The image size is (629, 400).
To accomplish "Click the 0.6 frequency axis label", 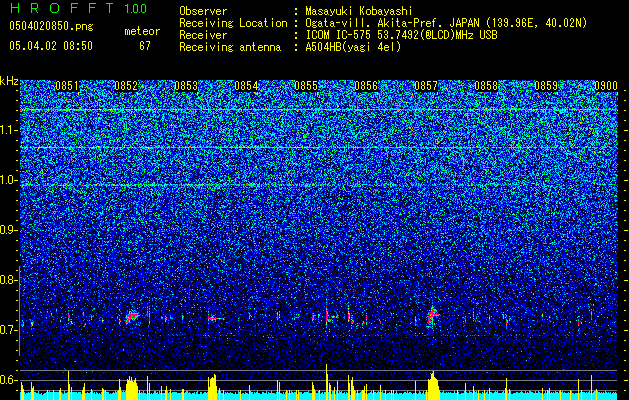I will point(7,380).
